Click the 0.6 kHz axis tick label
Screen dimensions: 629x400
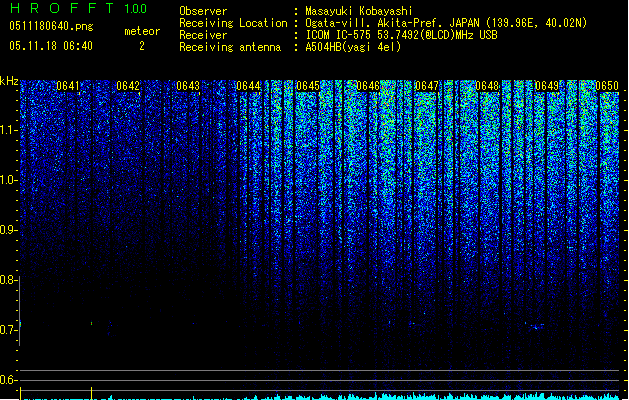[x=8, y=380]
